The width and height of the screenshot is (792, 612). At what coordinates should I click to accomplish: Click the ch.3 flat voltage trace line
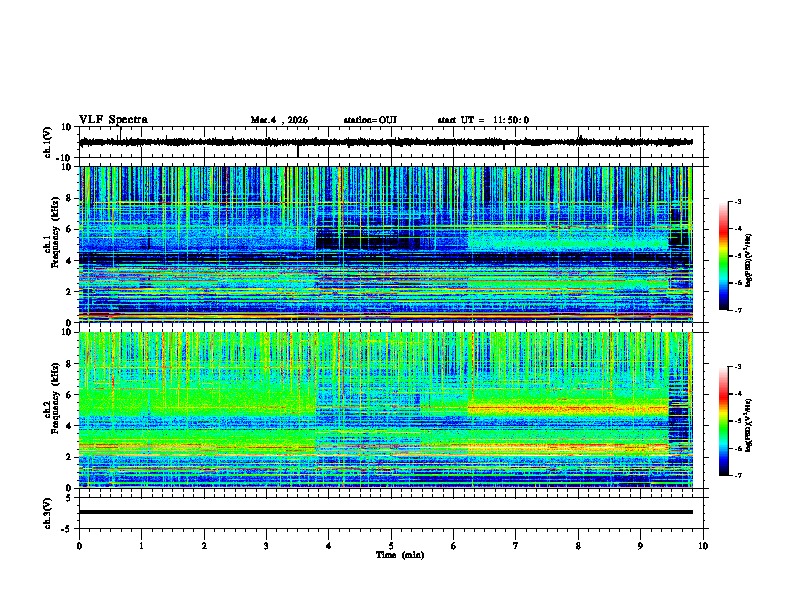tap(385, 512)
